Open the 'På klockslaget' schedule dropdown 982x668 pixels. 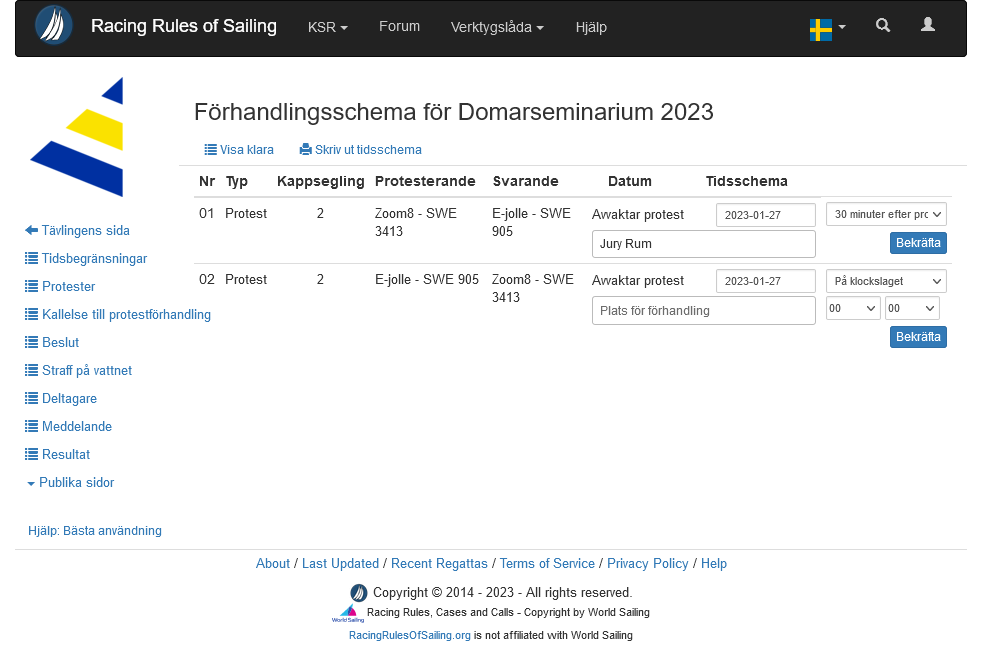(886, 281)
